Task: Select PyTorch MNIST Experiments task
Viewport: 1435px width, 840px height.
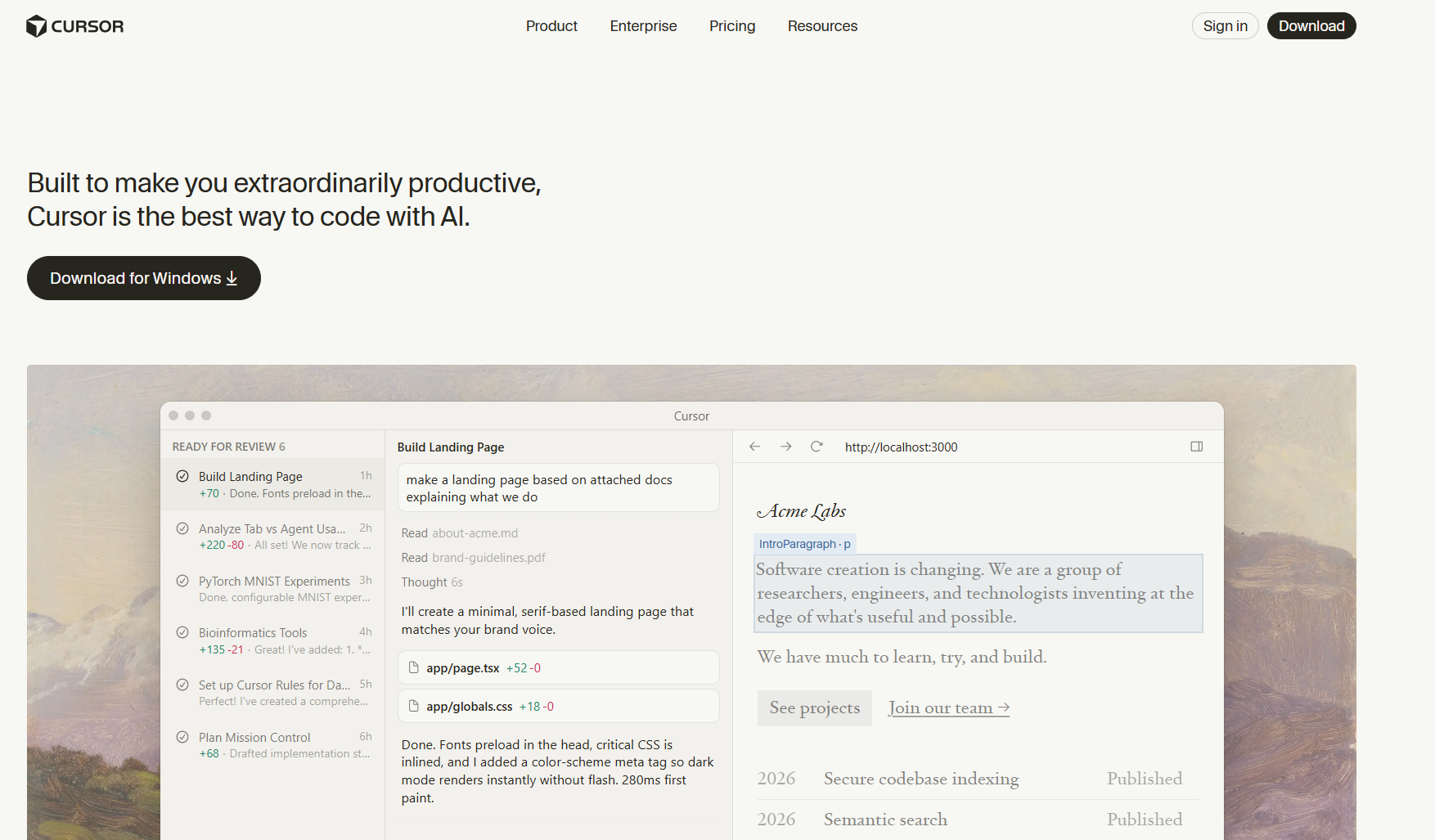Action: click(x=273, y=589)
